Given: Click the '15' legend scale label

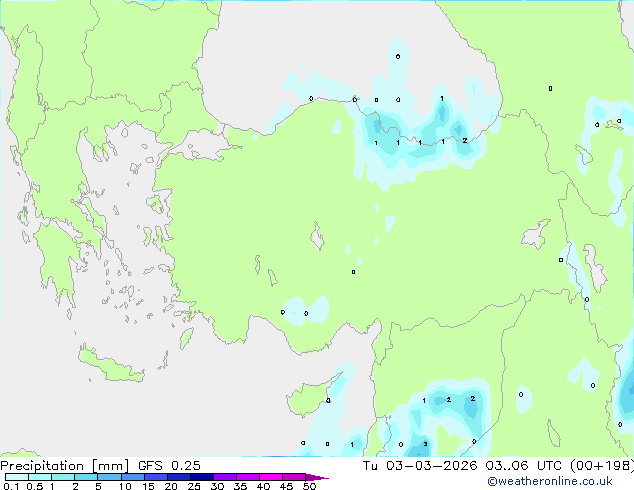Looking at the screenshot, I should (x=148, y=486).
